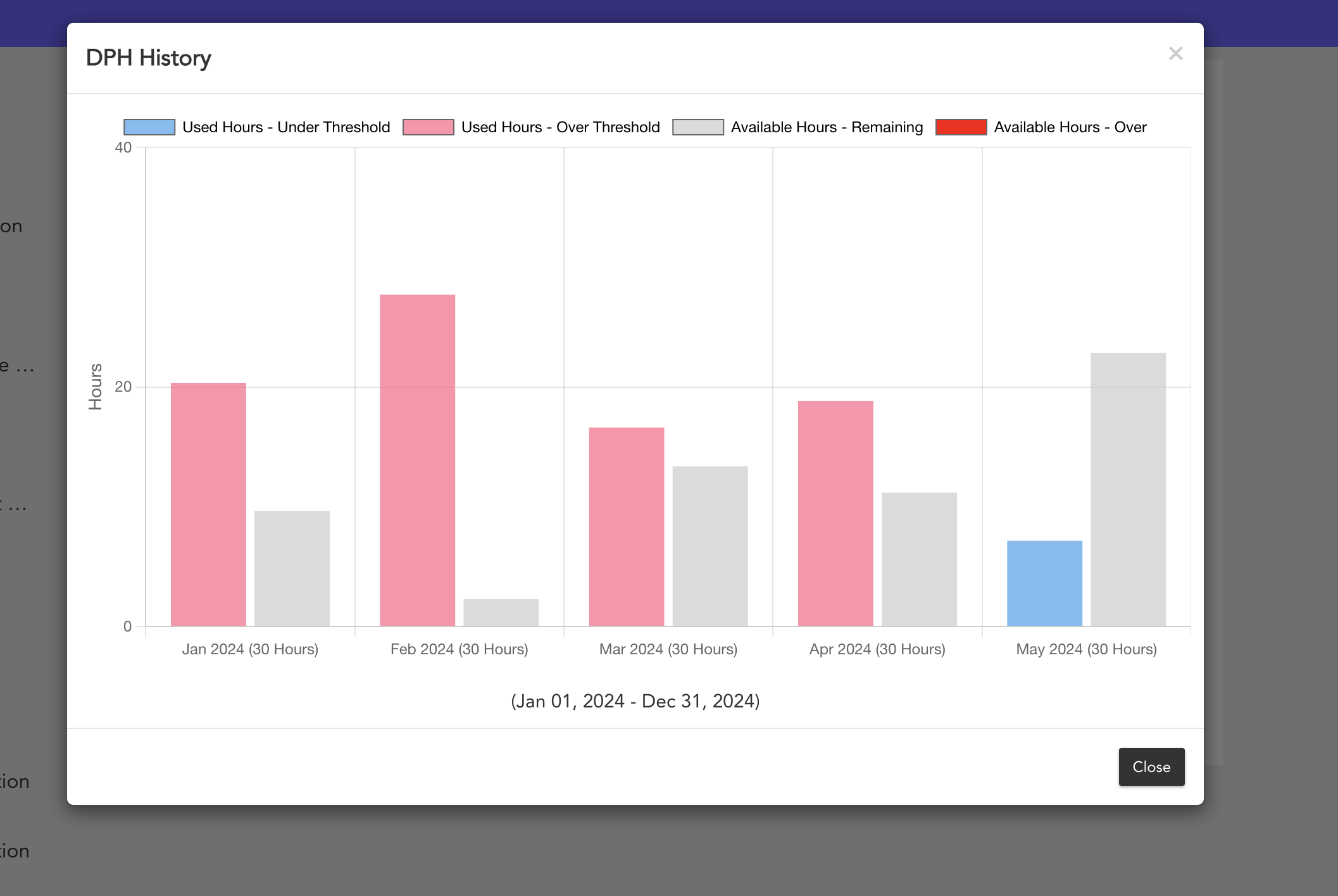Click the vertical 'Hours' axis title
1338x896 pixels.
(95, 387)
